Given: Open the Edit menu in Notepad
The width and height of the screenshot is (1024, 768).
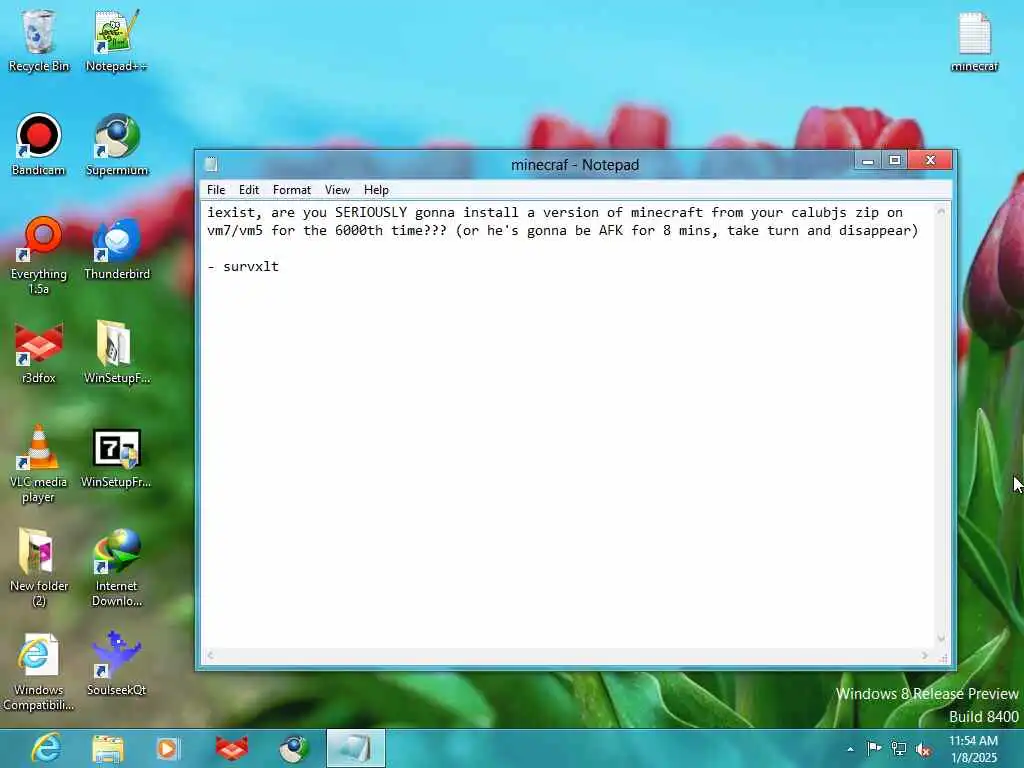Looking at the screenshot, I should tap(249, 190).
